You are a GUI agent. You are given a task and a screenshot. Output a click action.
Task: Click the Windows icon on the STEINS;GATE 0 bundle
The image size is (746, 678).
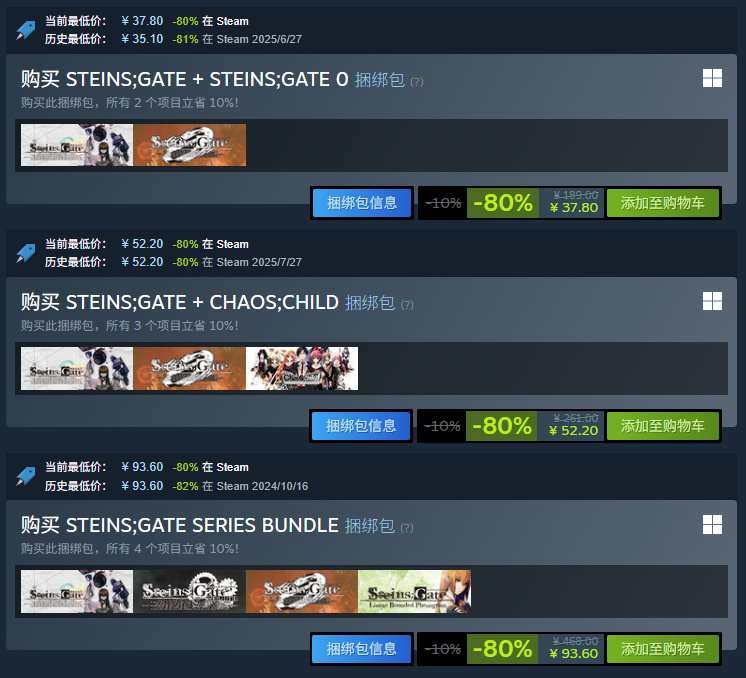(x=712, y=78)
